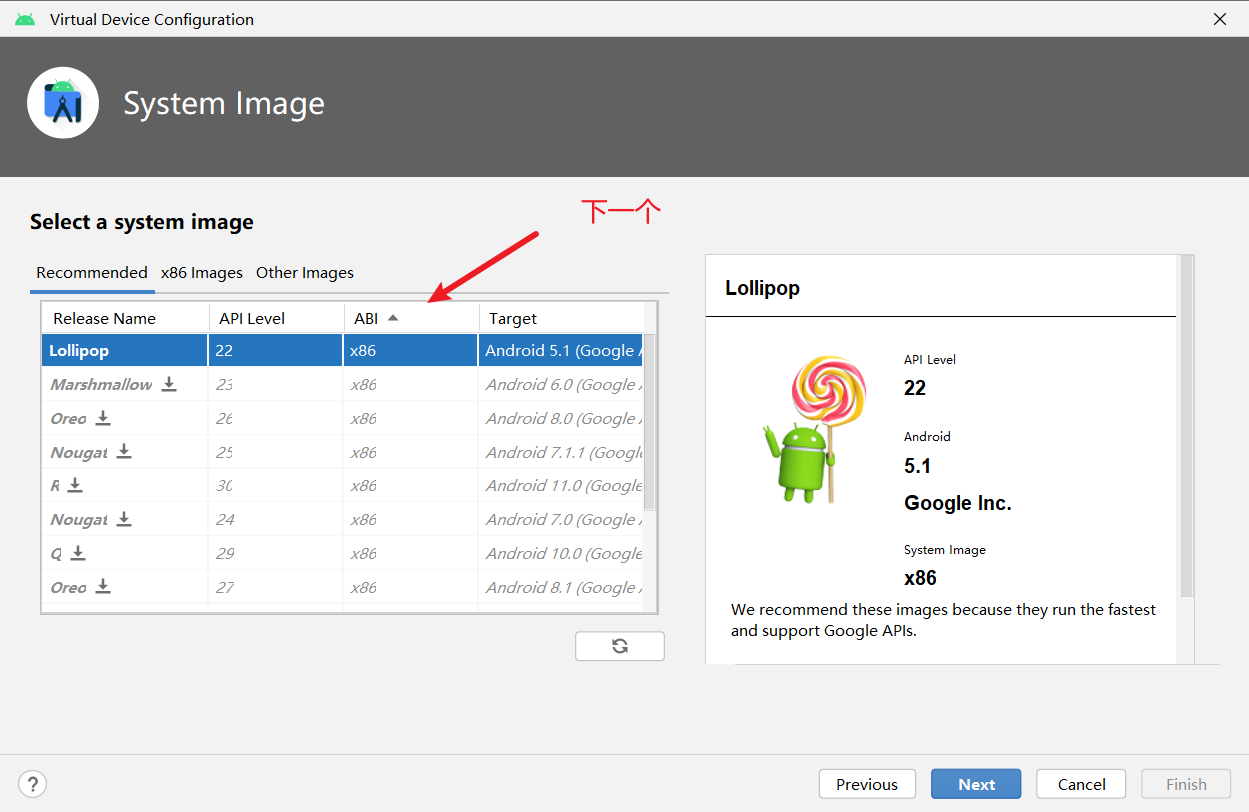The width and height of the screenshot is (1249, 812).
Task: Click the Next button
Action: pos(976,784)
